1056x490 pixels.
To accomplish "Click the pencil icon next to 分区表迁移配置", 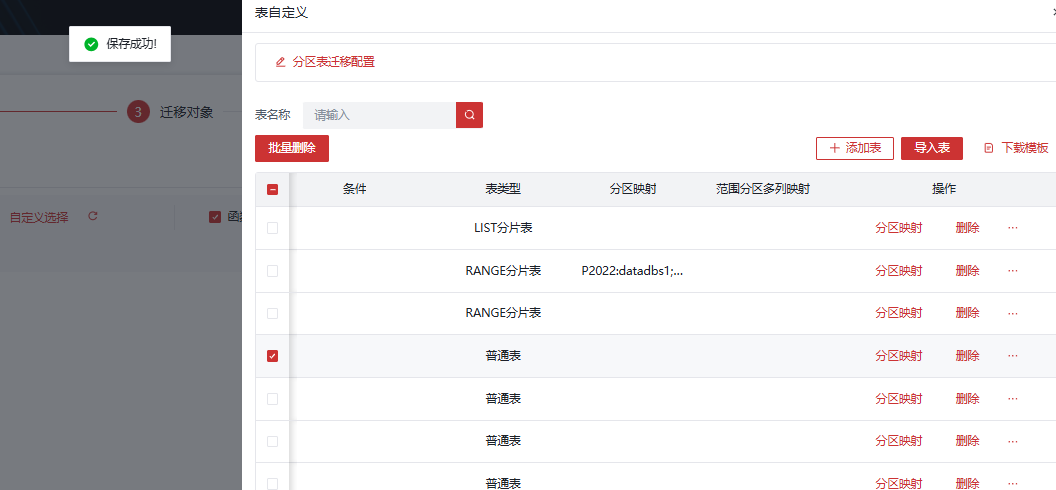I will click(281, 62).
